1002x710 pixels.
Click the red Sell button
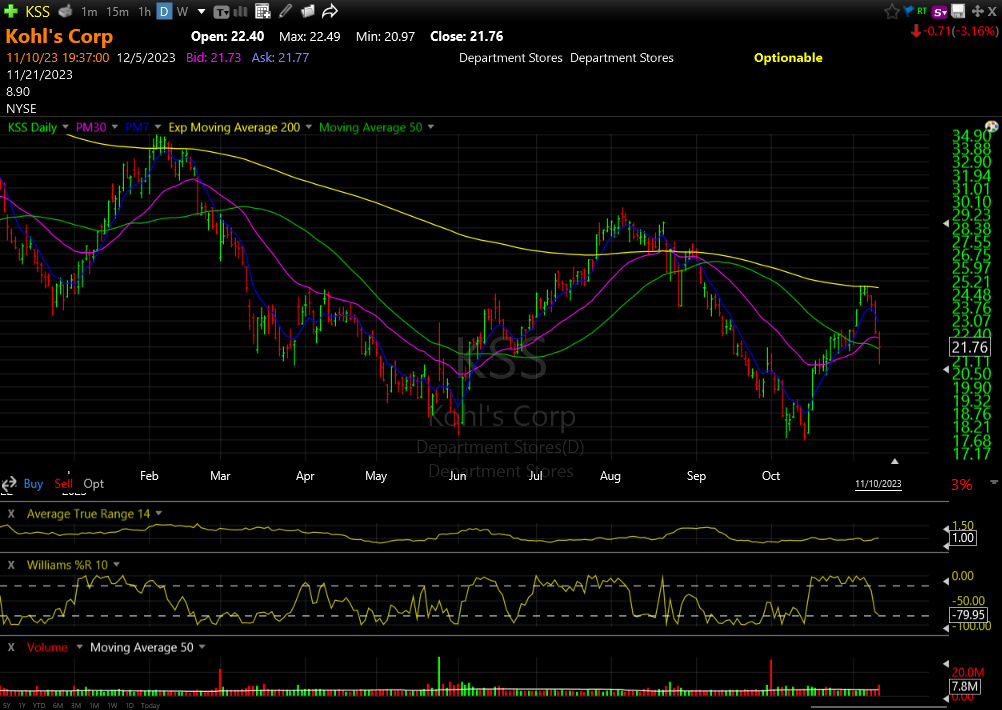coord(63,484)
